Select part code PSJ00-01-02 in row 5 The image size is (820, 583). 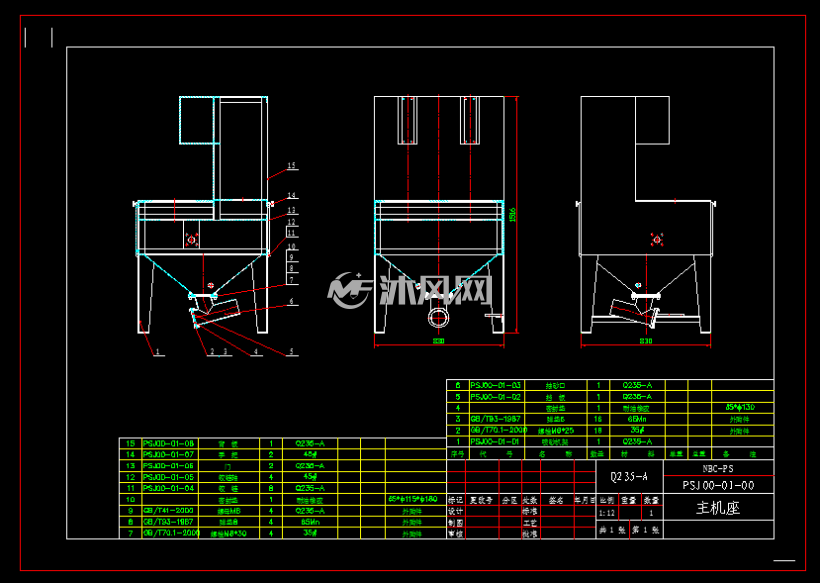click(x=495, y=397)
